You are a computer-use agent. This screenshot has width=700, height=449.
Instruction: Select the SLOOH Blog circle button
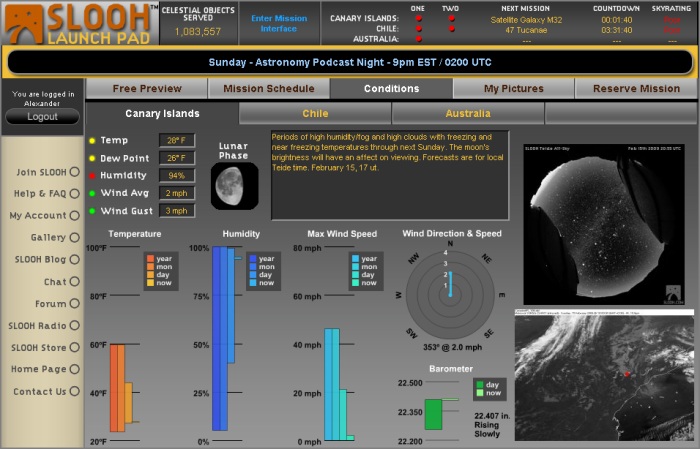pos(75,259)
